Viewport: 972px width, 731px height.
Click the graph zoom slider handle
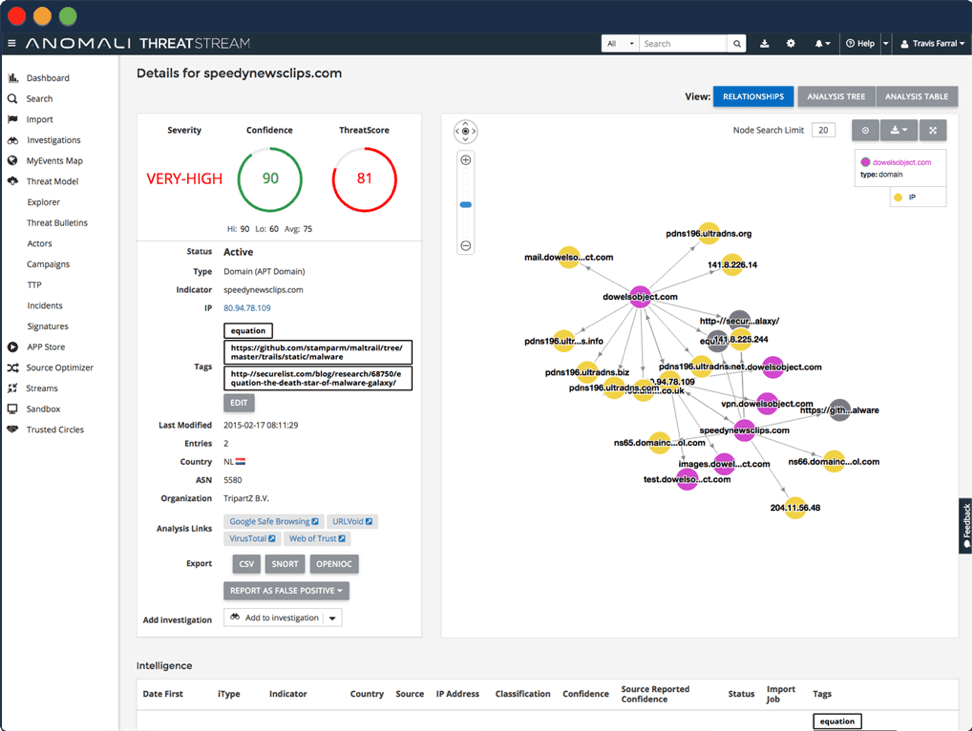[x=466, y=205]
